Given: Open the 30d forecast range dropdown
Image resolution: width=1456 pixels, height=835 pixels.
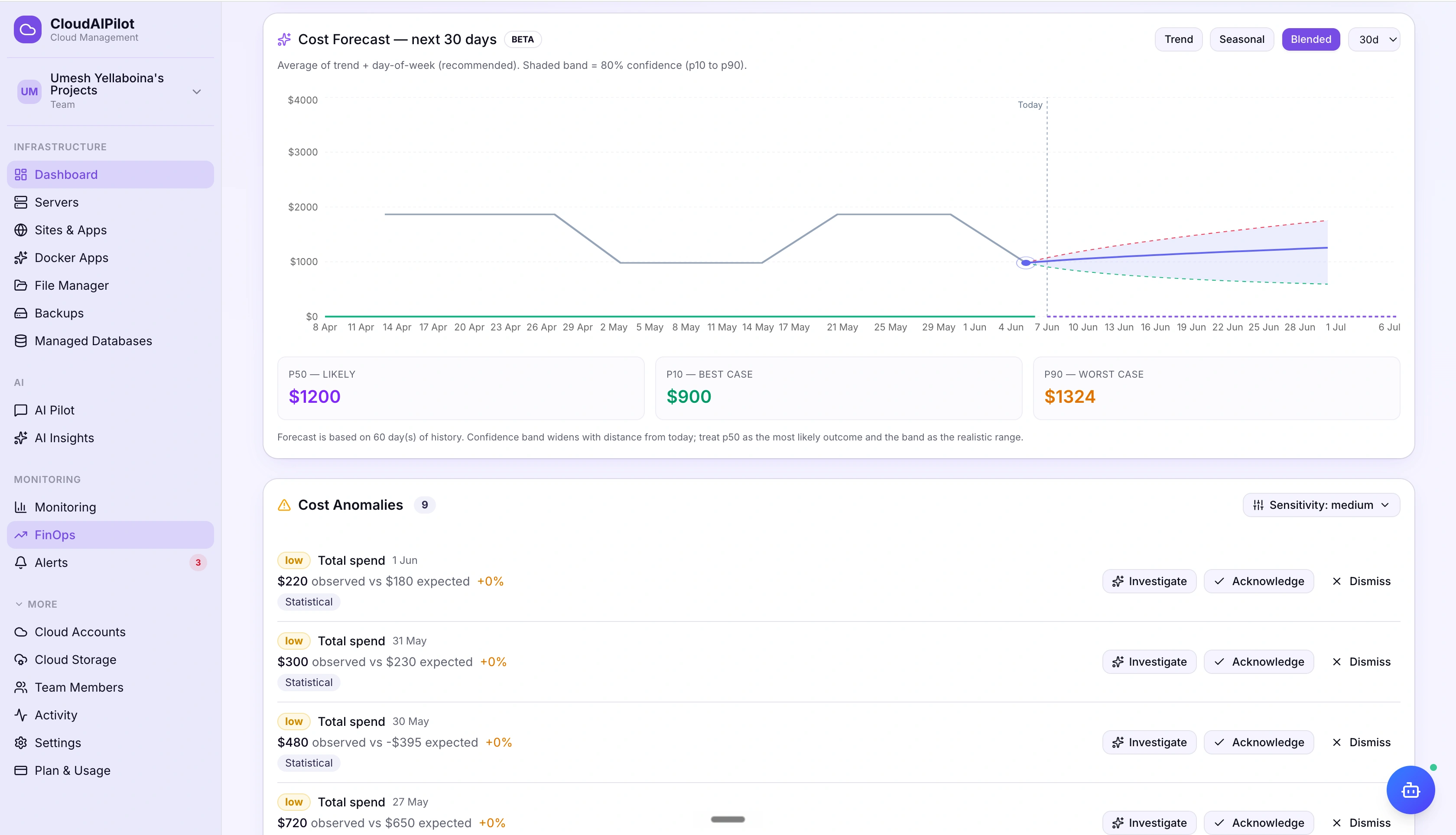Looking at the screenshot, I should [1374, 39].
